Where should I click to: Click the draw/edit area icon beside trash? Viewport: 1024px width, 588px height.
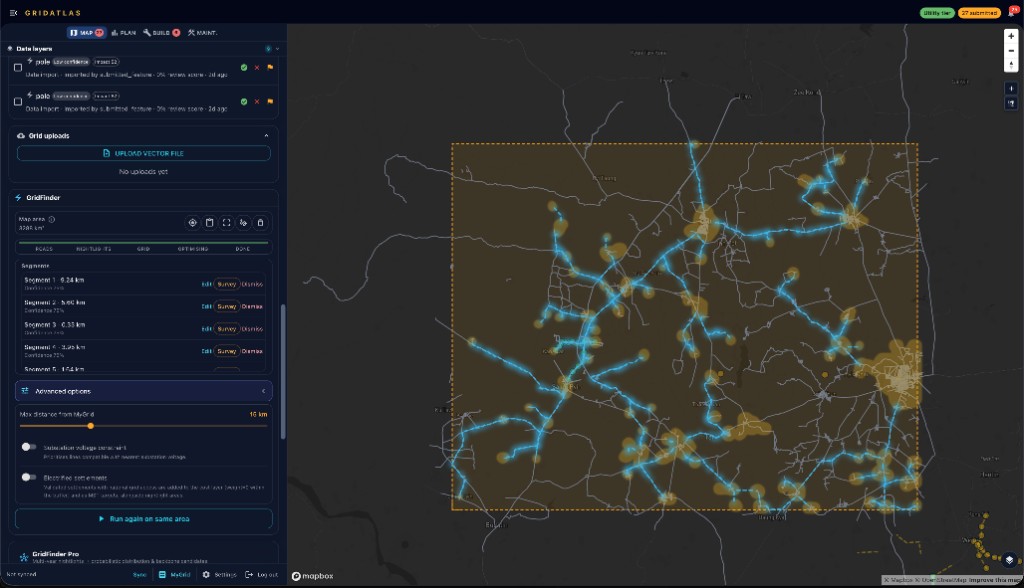tap(244, 223)
